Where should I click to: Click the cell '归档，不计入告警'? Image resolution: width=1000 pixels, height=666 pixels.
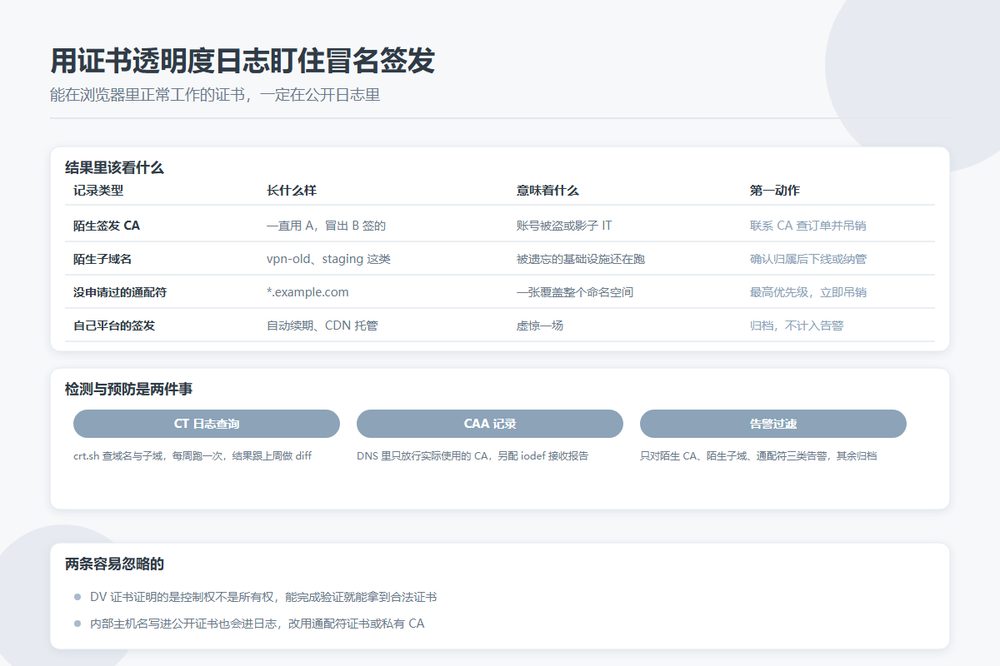pos(797,325)
